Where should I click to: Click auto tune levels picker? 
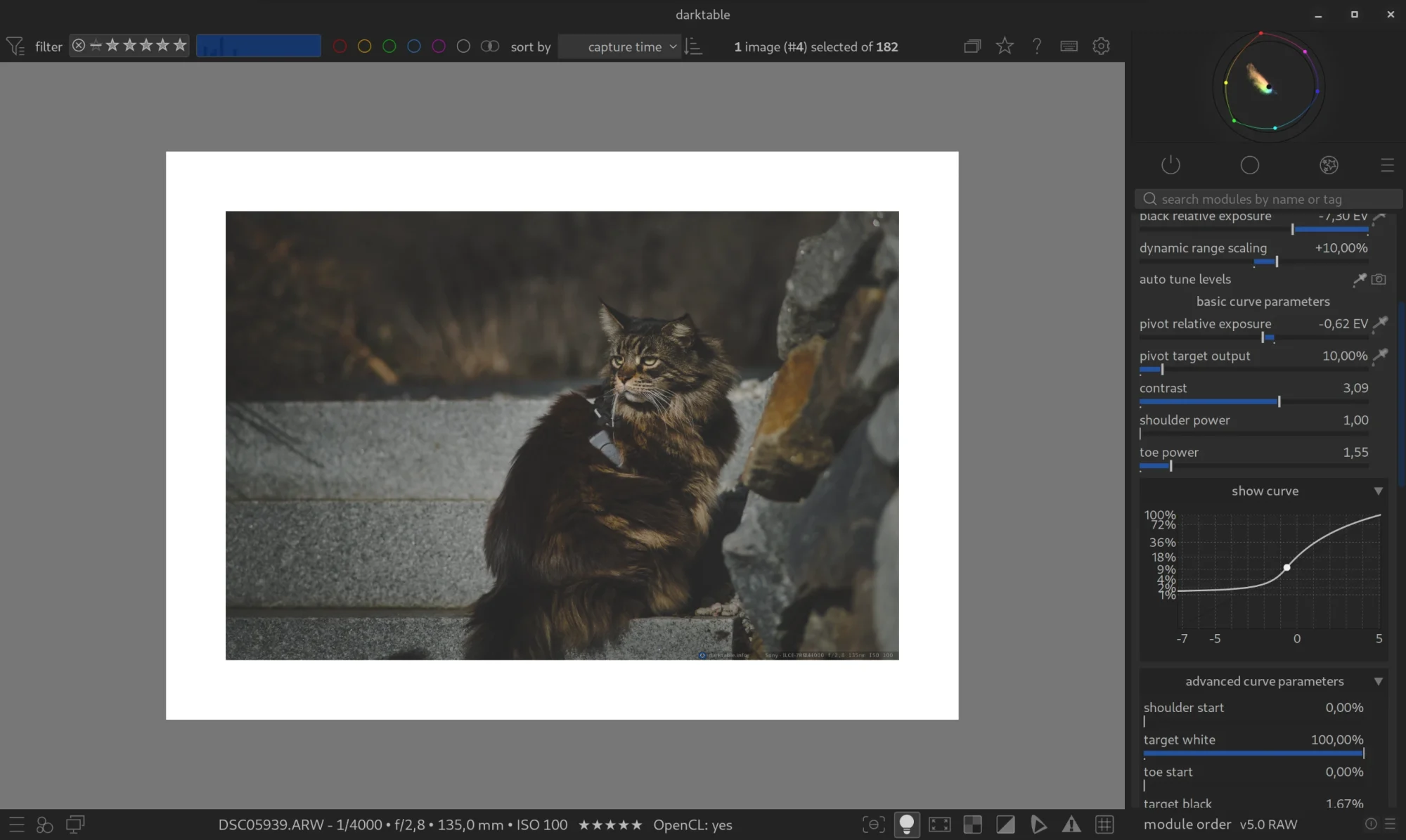click(1360, 279)
